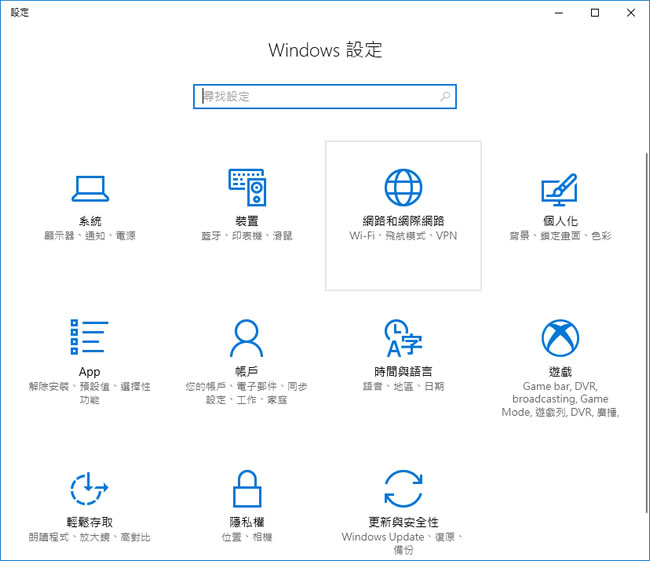Open the 時間與語言 clock icon
This screenshot has height=561, width=650.
click(x=403, y=338)
